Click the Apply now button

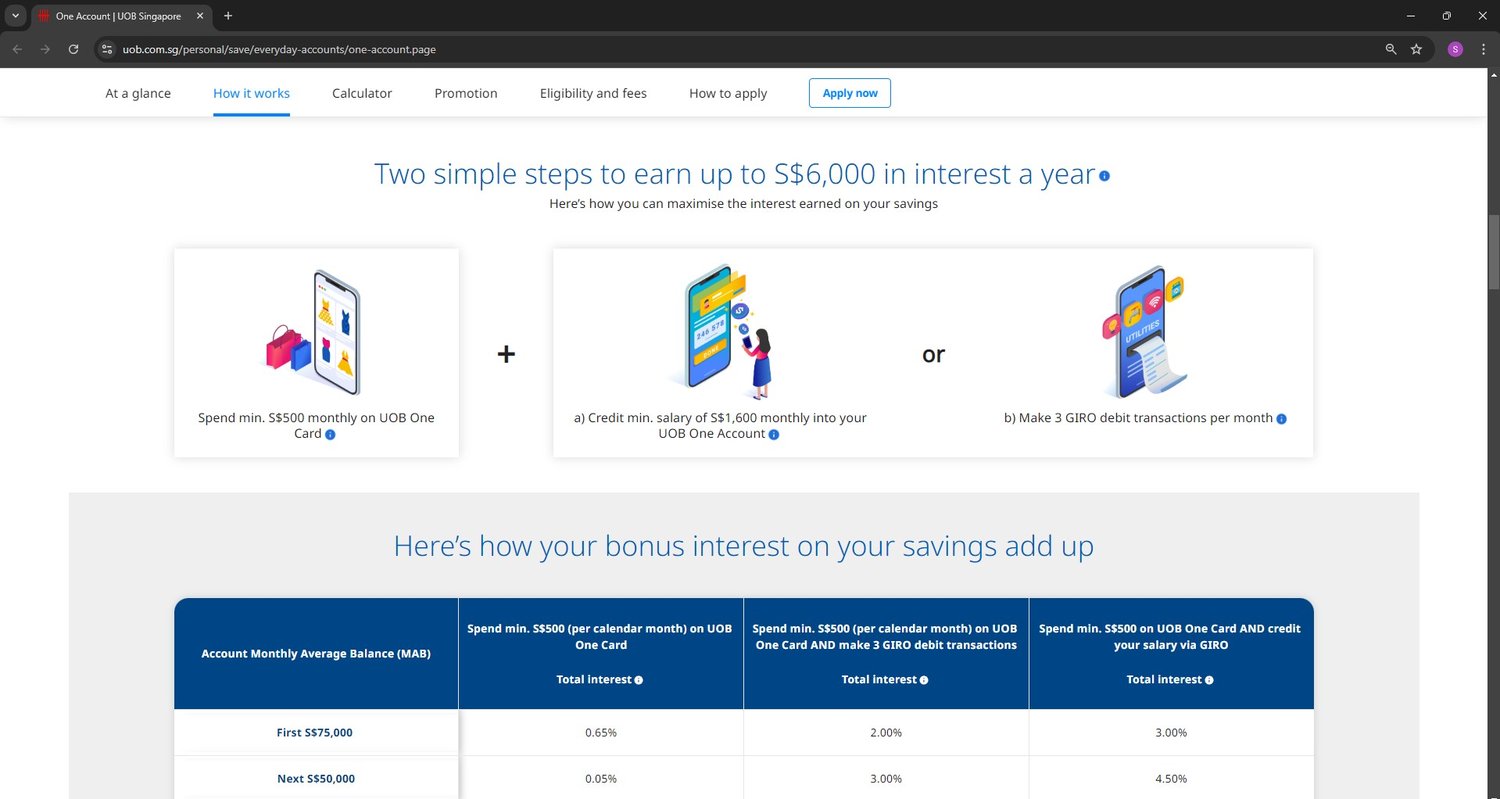pyautogui.click(x=850, y=93)
